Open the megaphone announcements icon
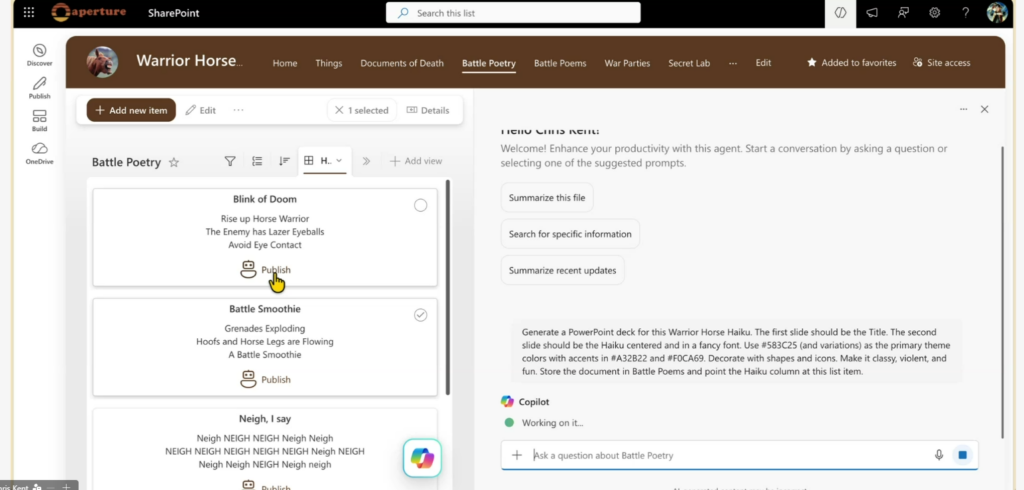 click(x=872, y=12)
